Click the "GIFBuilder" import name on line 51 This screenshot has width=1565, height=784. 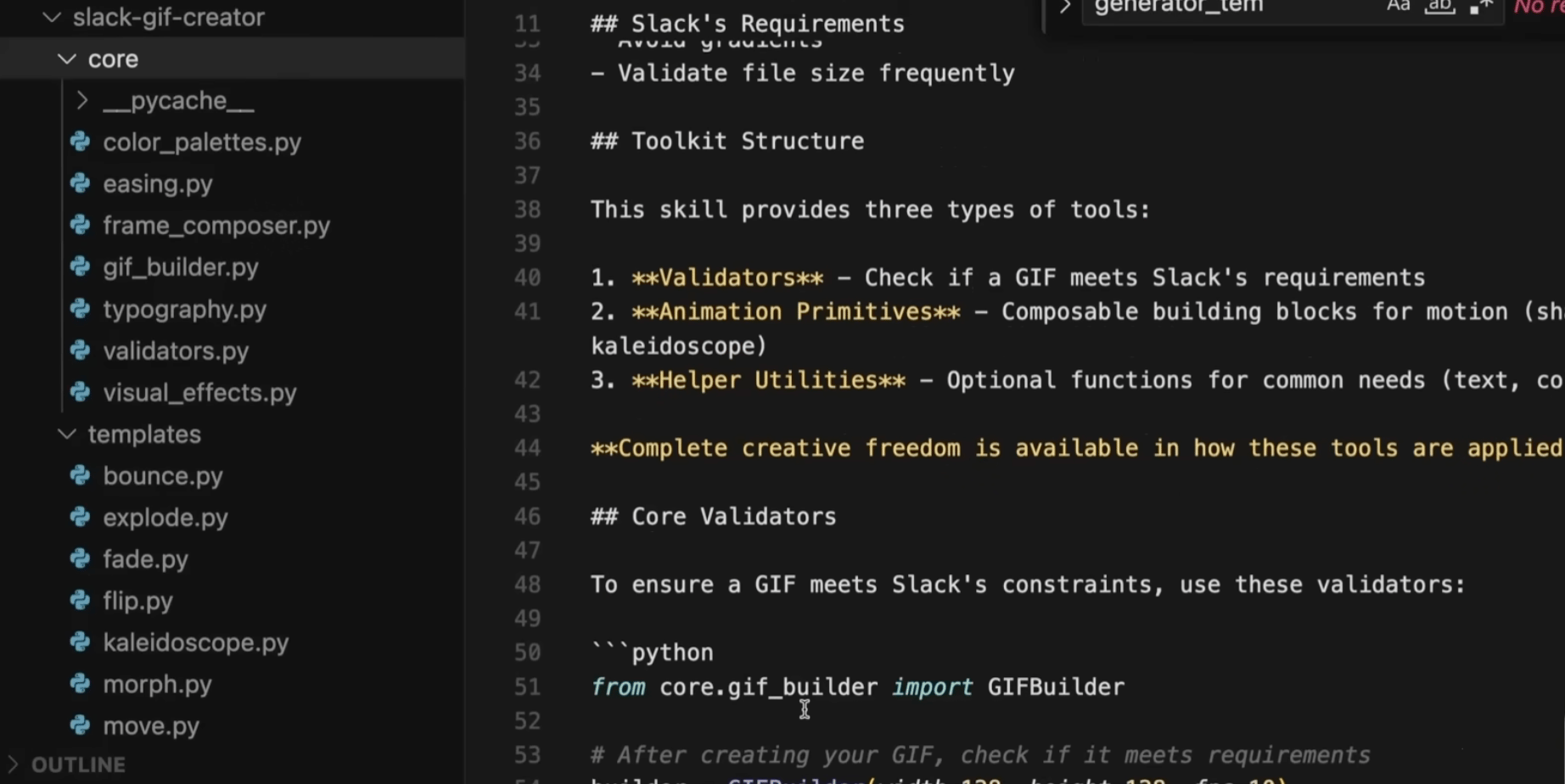(1056, 686)
